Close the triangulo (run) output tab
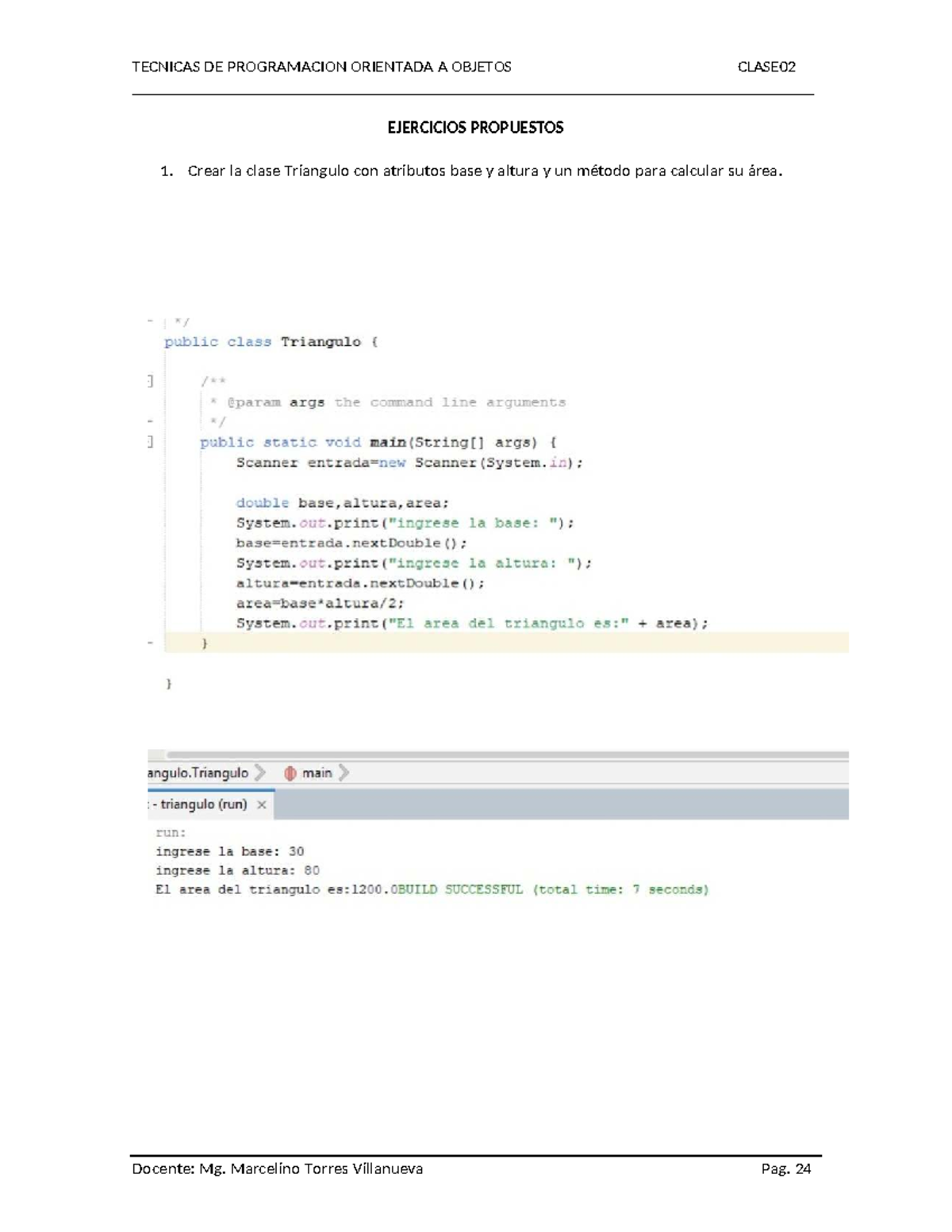Image resolution: width=952 pixels, height=1232 pixels. (262, 804)
